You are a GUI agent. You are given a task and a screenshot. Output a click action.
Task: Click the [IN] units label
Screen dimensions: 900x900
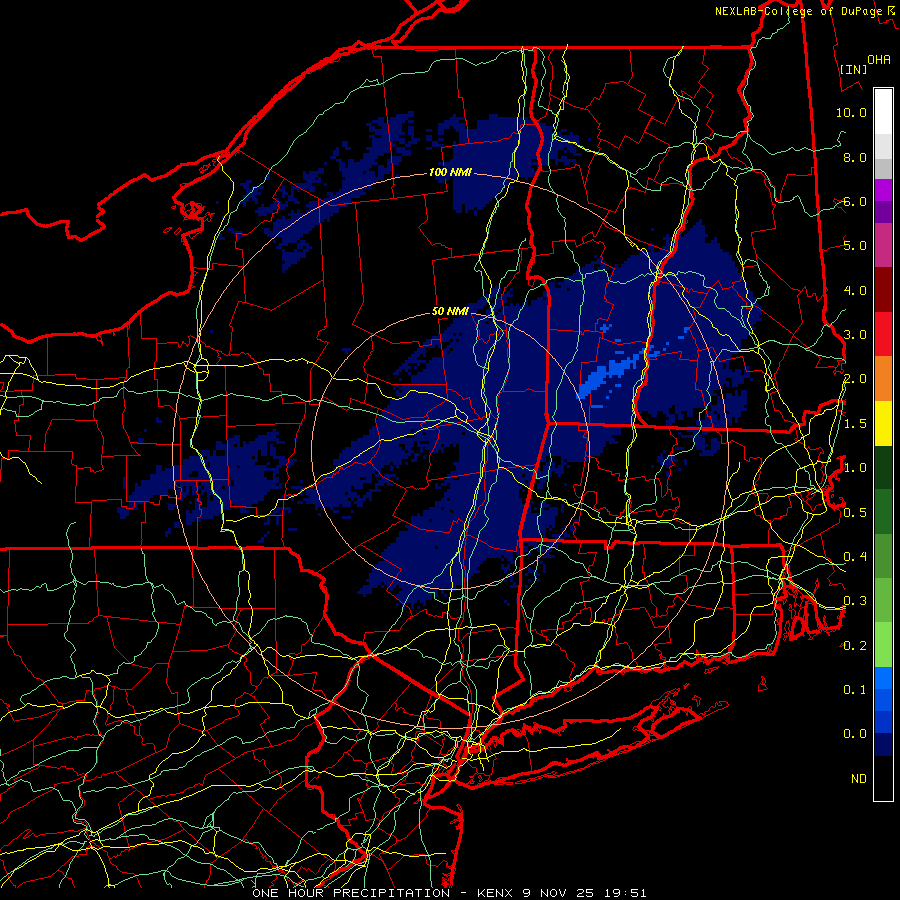(853, 69)
